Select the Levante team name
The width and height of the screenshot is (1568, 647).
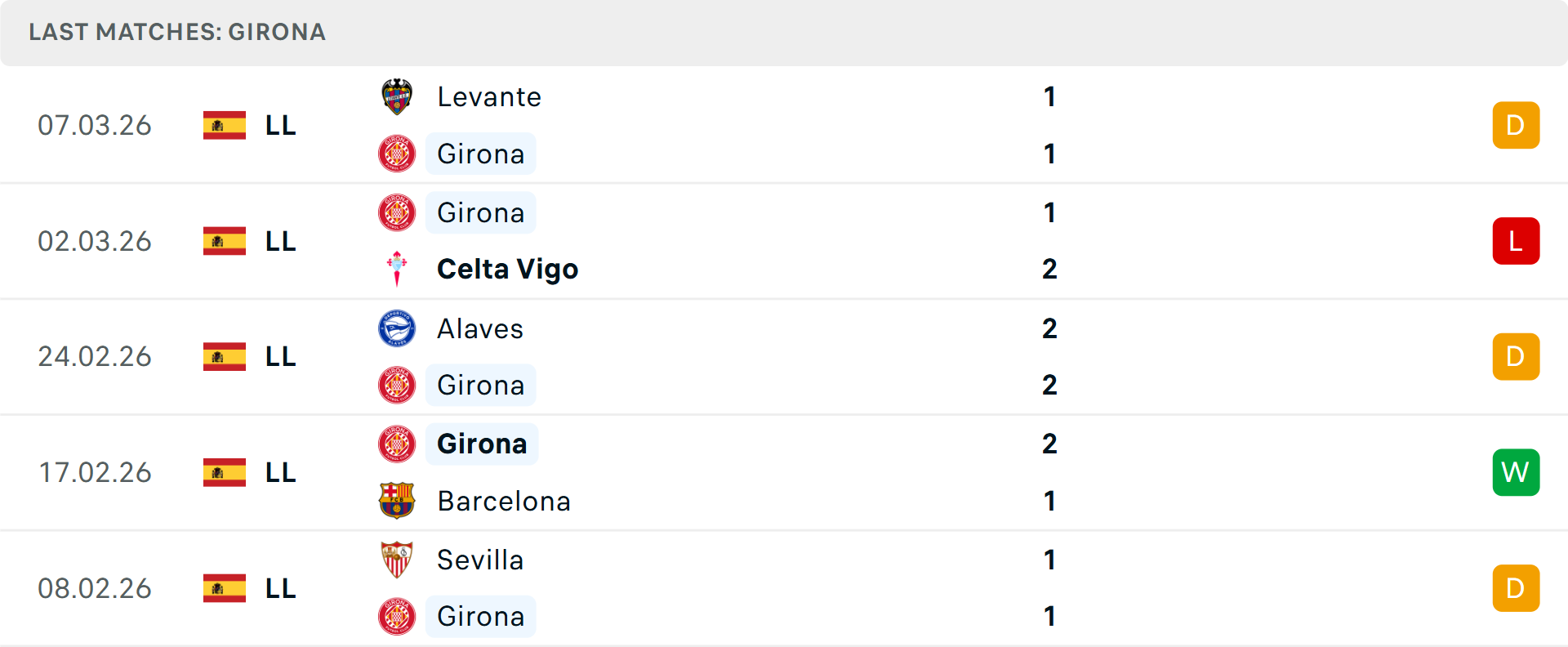488,96
